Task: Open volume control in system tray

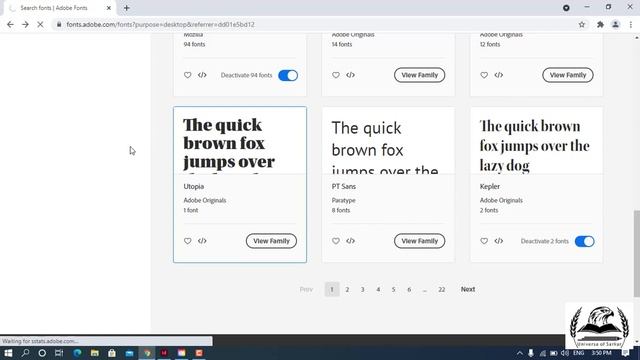Action: click(x=564, y=353)
